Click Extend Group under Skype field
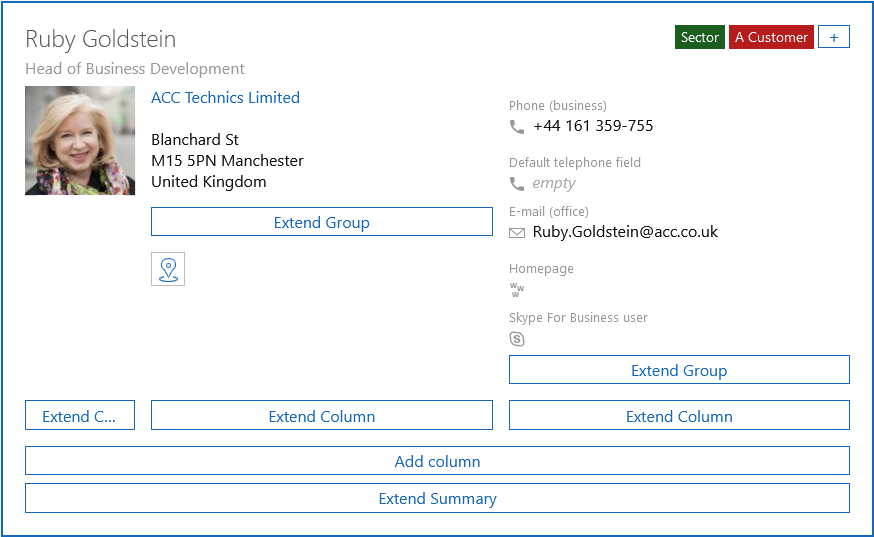The width and height of the screenshot is (874, 537). coord(679,370)
